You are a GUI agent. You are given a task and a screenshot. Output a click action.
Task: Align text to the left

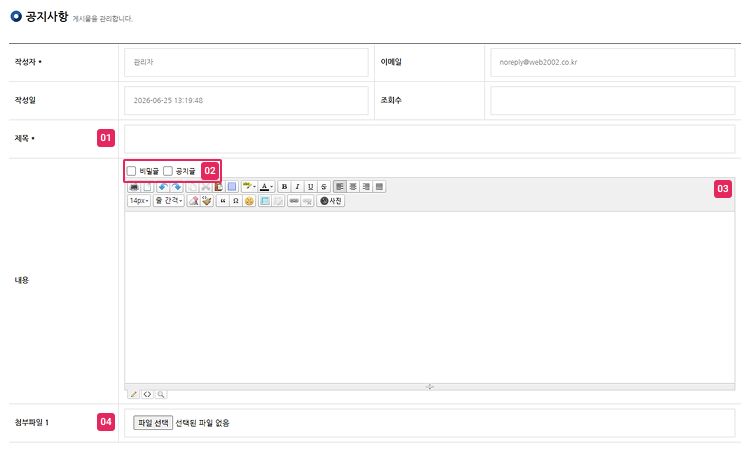(x=340, y=187)
